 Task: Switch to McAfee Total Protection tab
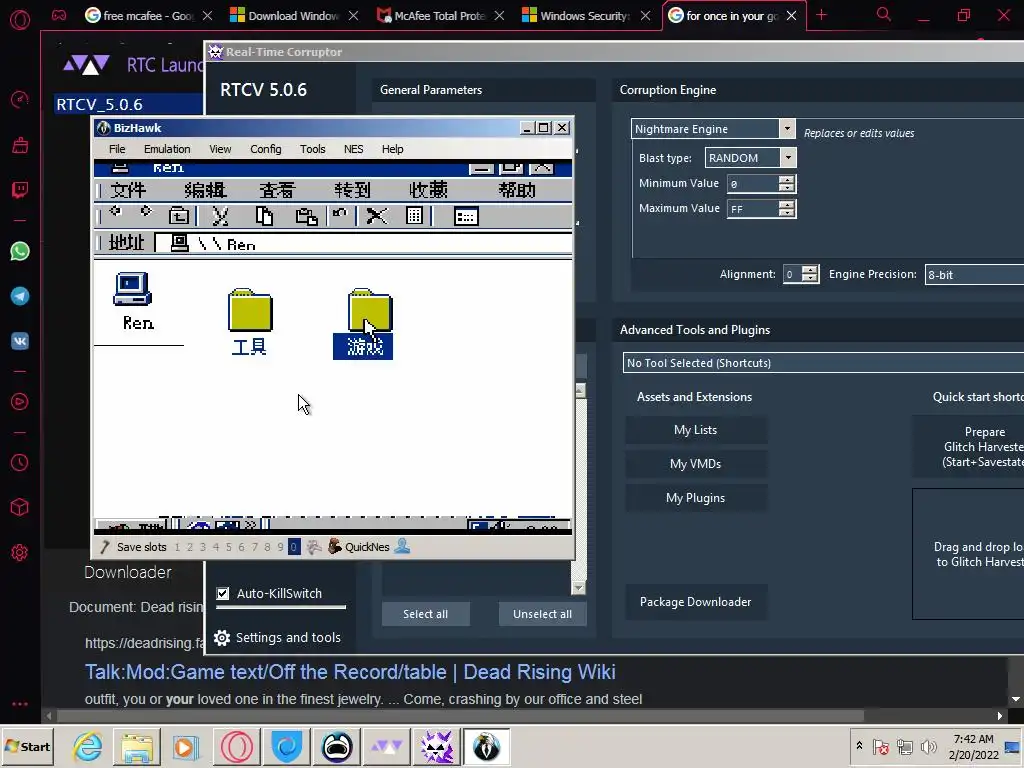click(x=440, y=16)
